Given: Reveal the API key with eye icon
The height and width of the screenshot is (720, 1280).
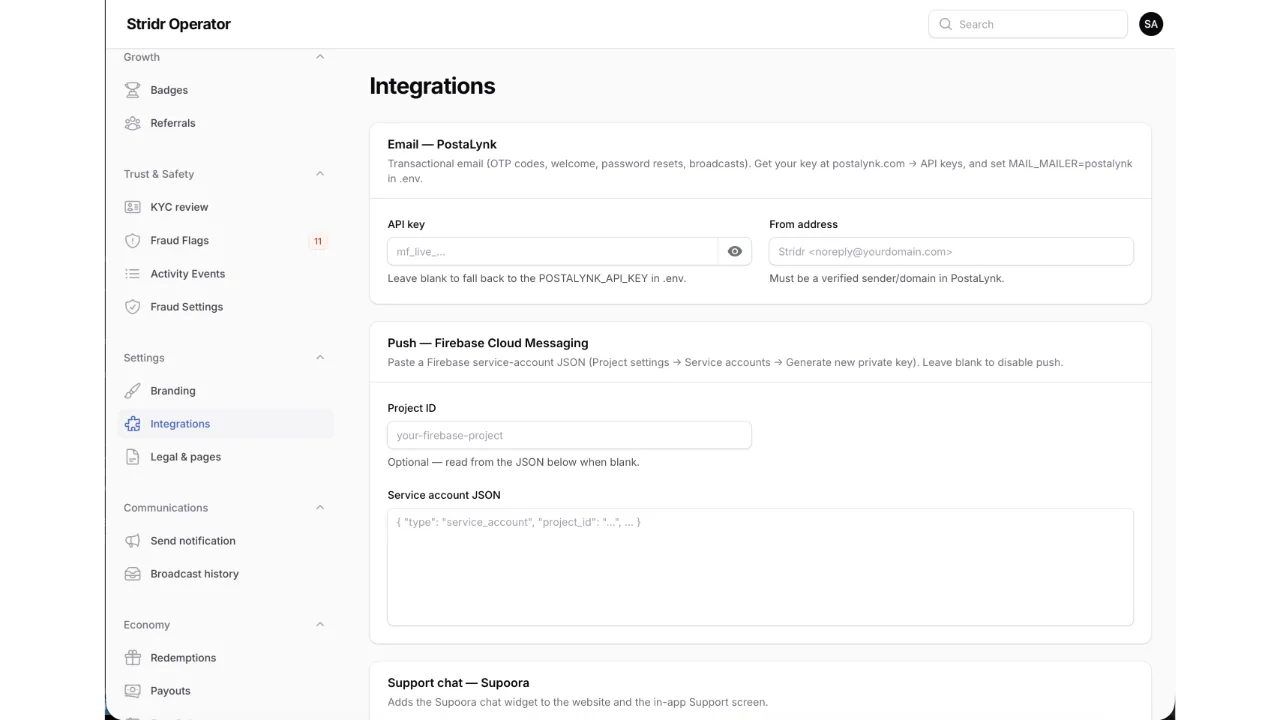Looking at the screenshot, I should pyautogui.click(x=735, y=252).
